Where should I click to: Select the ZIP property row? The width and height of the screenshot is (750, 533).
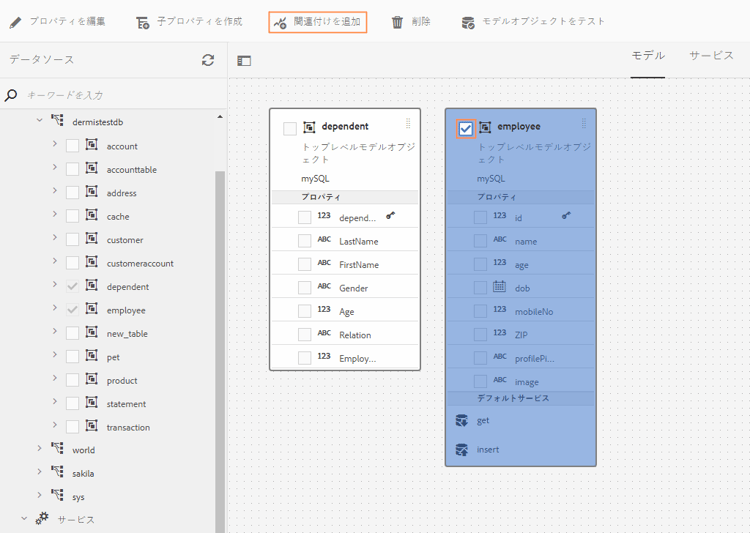coord(520,334)
